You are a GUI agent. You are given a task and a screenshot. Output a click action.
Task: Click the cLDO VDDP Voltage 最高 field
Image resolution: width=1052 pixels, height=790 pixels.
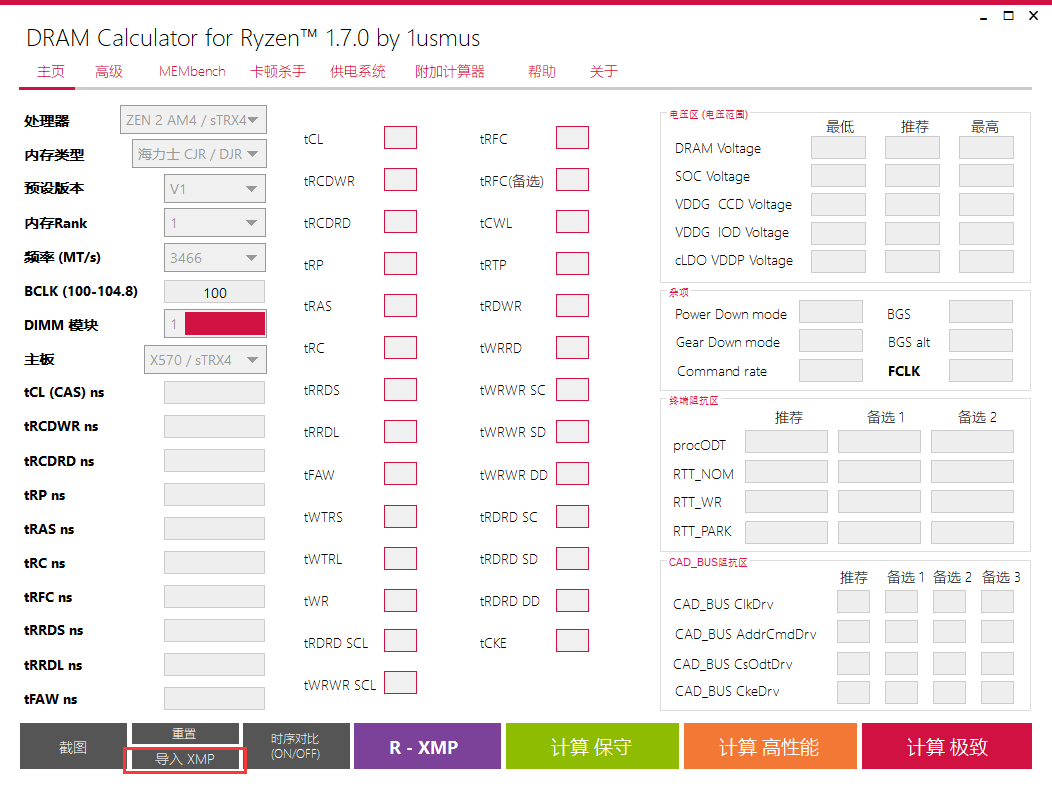pyautogui.click(x=986, y=261)
